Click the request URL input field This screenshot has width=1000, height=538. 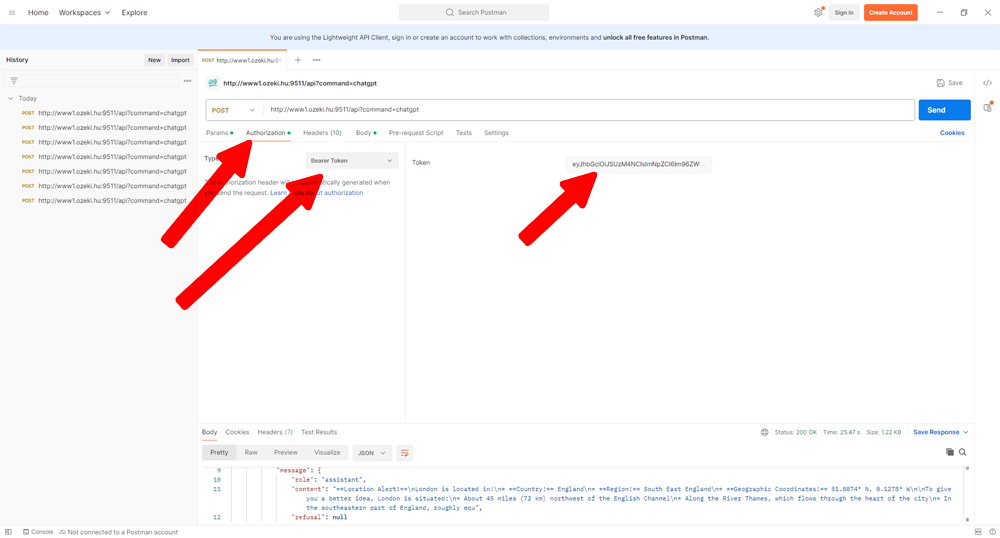coord(589,110)
